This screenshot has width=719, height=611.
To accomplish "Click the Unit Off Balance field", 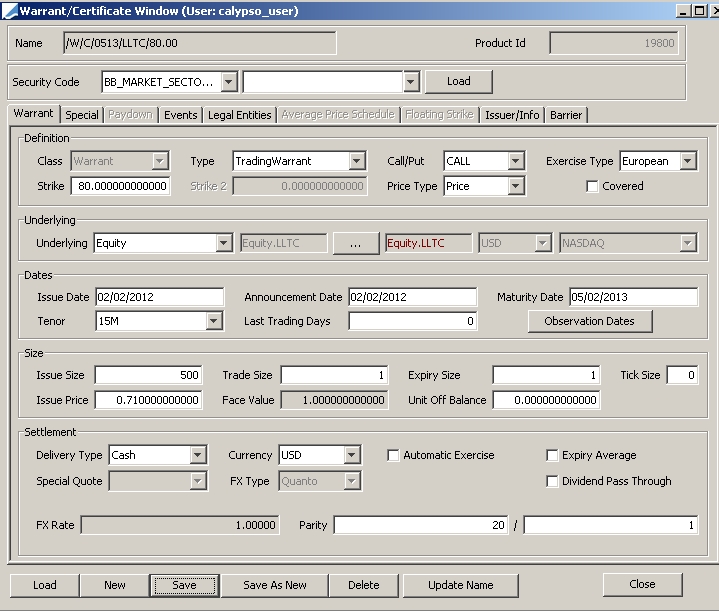I will (546, 400).
